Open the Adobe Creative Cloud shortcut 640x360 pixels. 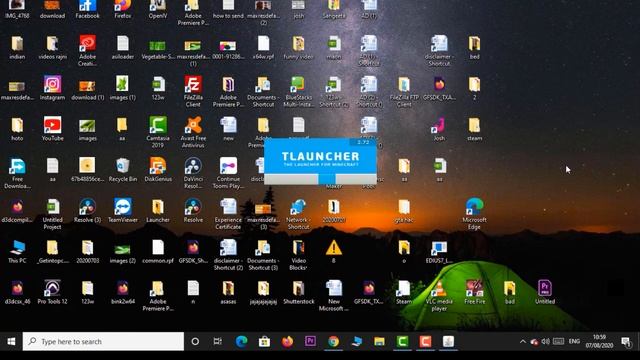87,50
